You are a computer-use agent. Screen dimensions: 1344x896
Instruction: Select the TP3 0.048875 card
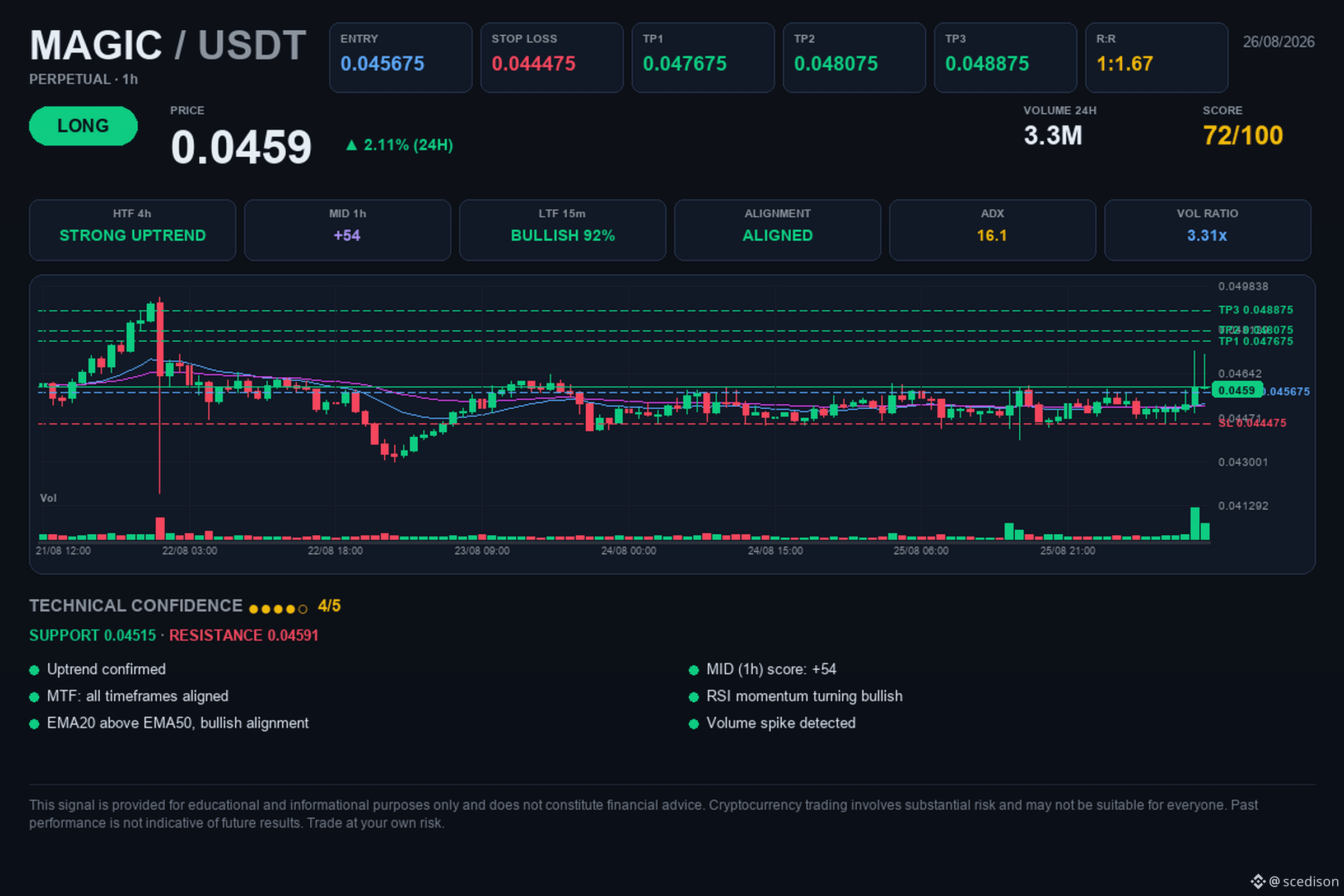pyautogui.click(x=1006, y=58)
